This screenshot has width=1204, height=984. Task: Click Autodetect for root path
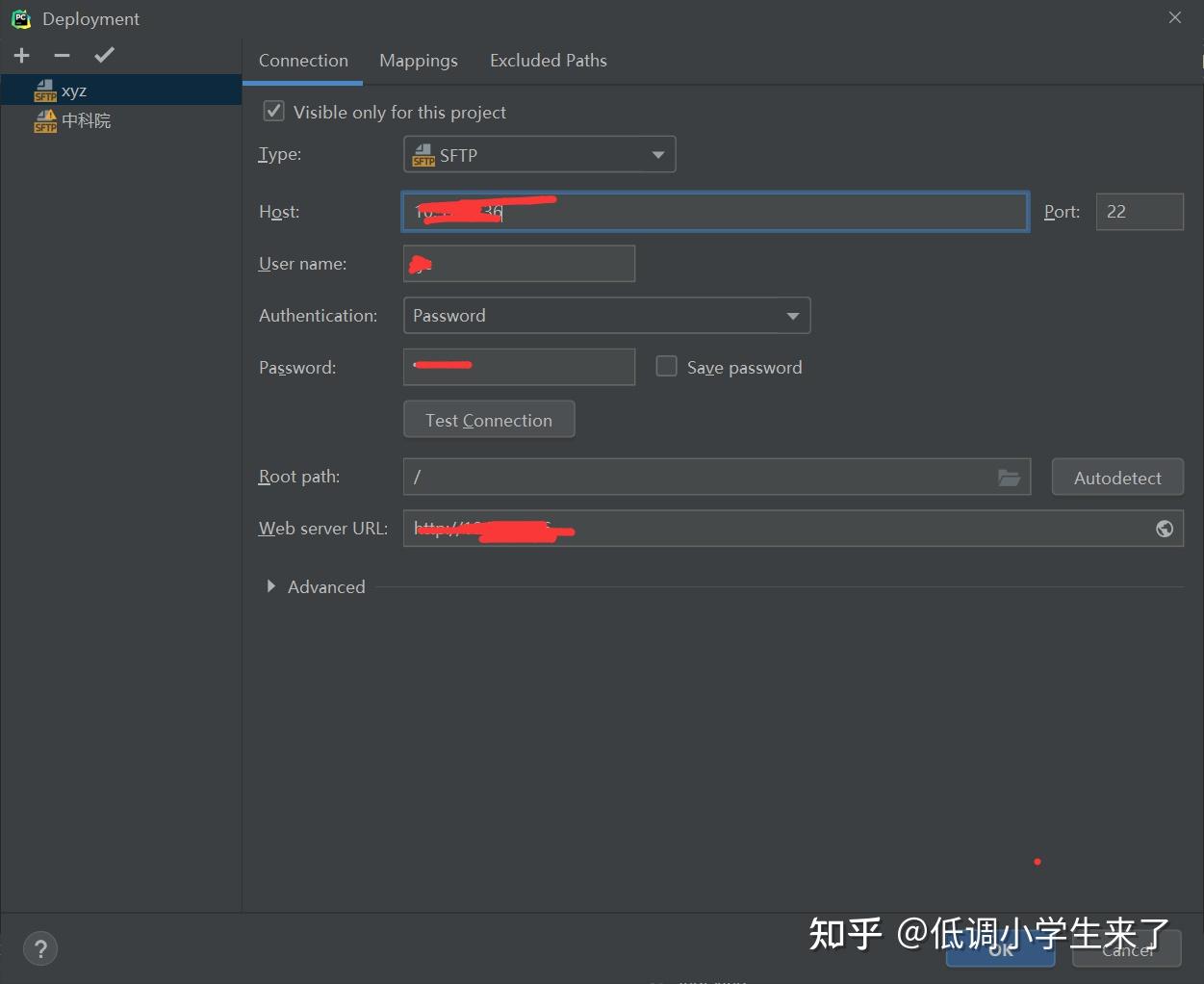[x=1116, y=477]
